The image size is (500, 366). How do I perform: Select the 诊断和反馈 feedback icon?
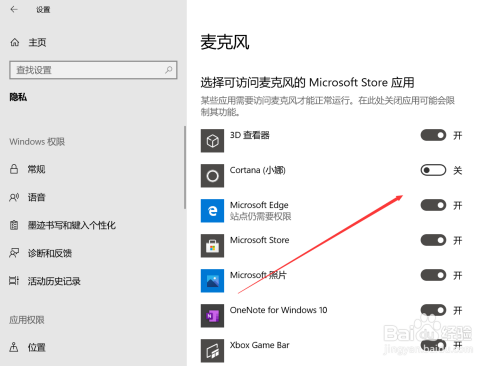(x=14, y=253)
